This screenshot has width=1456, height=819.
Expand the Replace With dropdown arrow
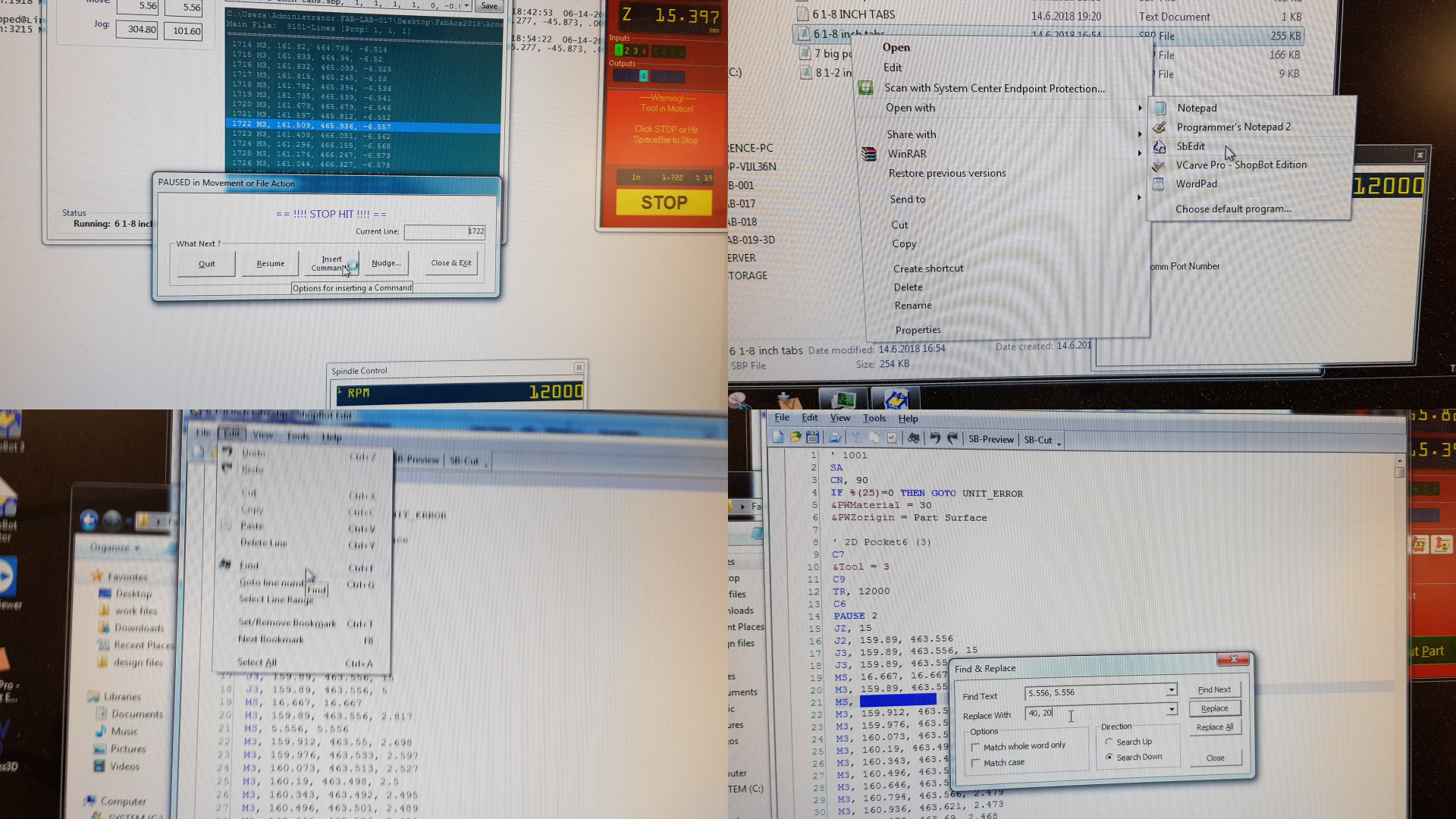pyautogui.click(x=1172, y=710)
